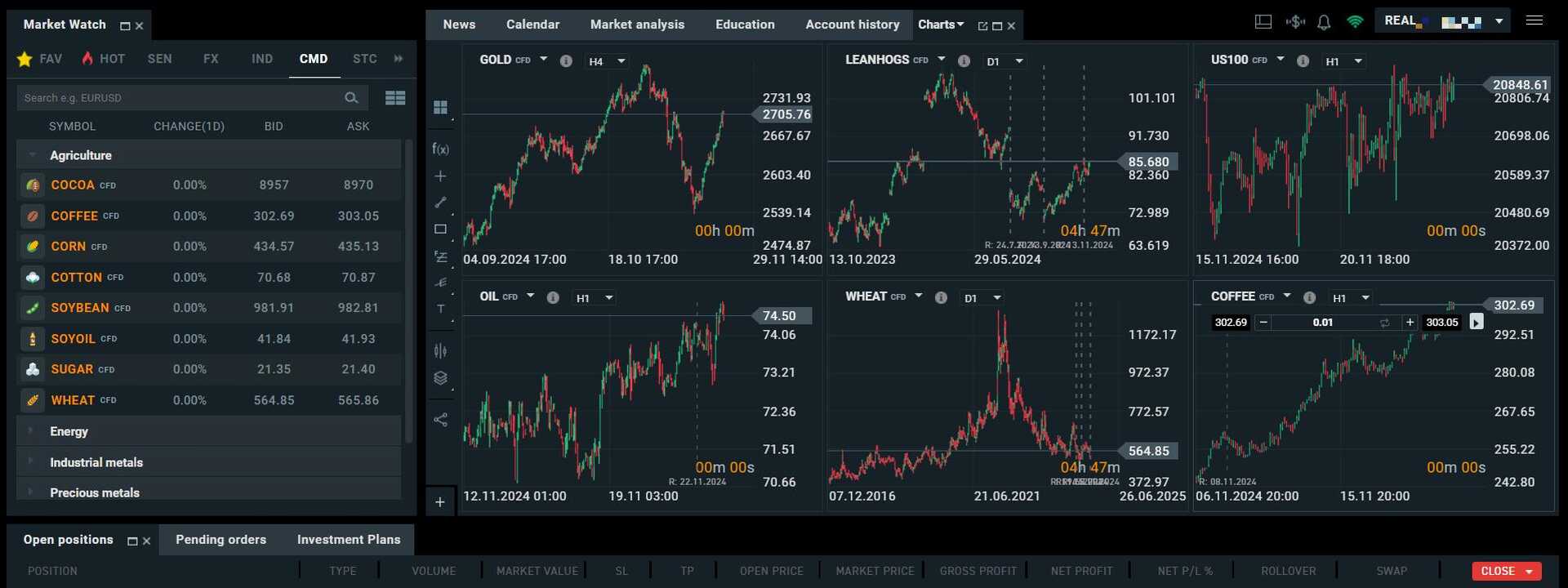Open LEANHOGS timeframe D1 dropdown
This screenshot has height=588, width=1568.
(1004, 61)
